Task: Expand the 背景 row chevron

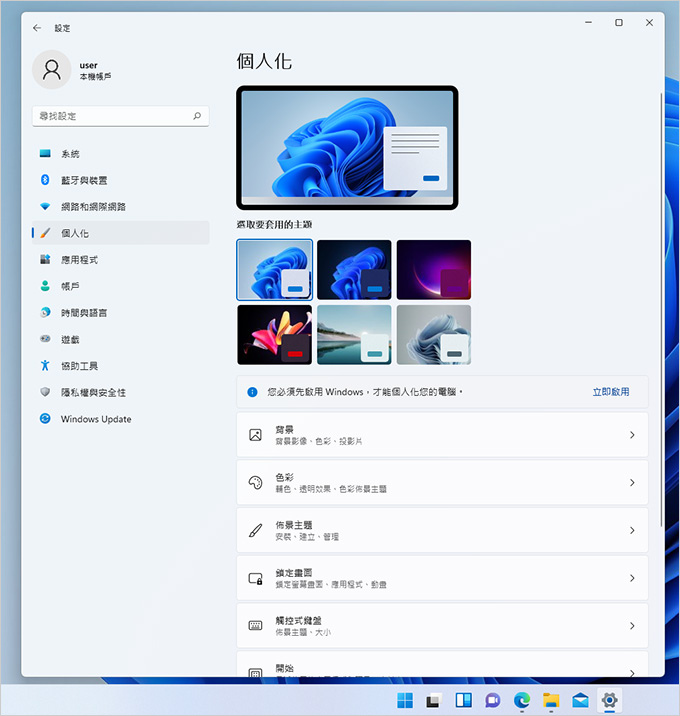Action: [632, 435]
